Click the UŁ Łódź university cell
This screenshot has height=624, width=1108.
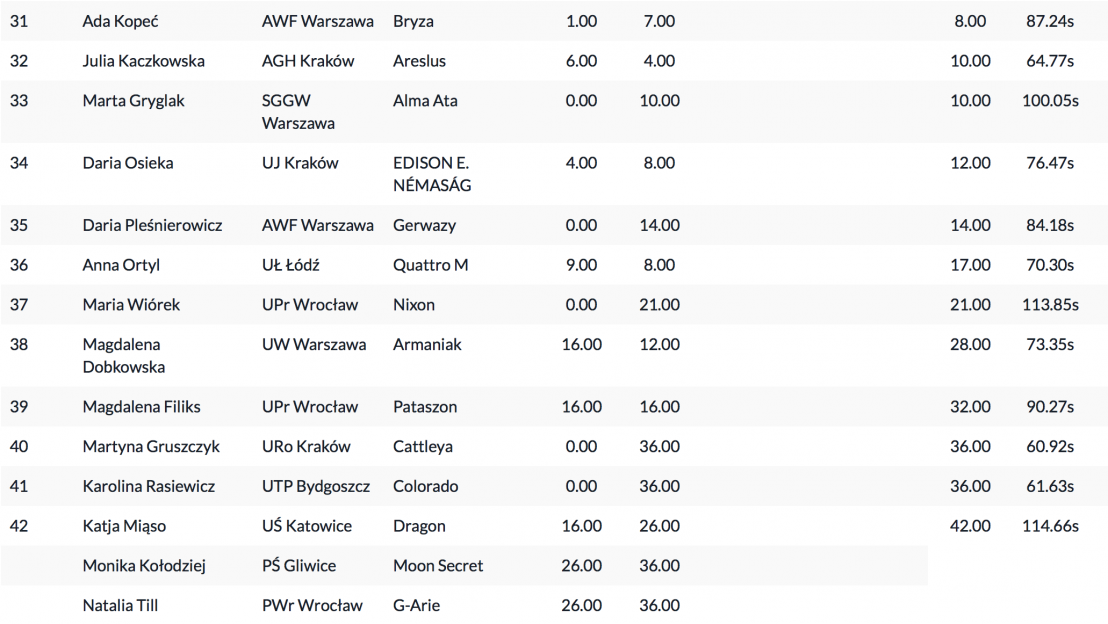coord(290,265)
